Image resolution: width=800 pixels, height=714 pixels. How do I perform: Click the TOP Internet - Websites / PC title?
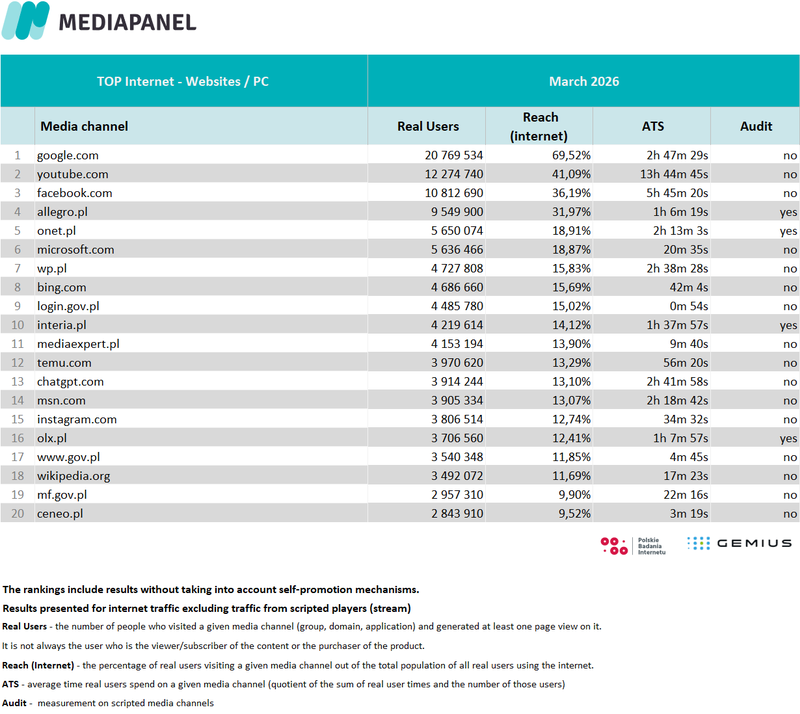click(x=183, y=81)
